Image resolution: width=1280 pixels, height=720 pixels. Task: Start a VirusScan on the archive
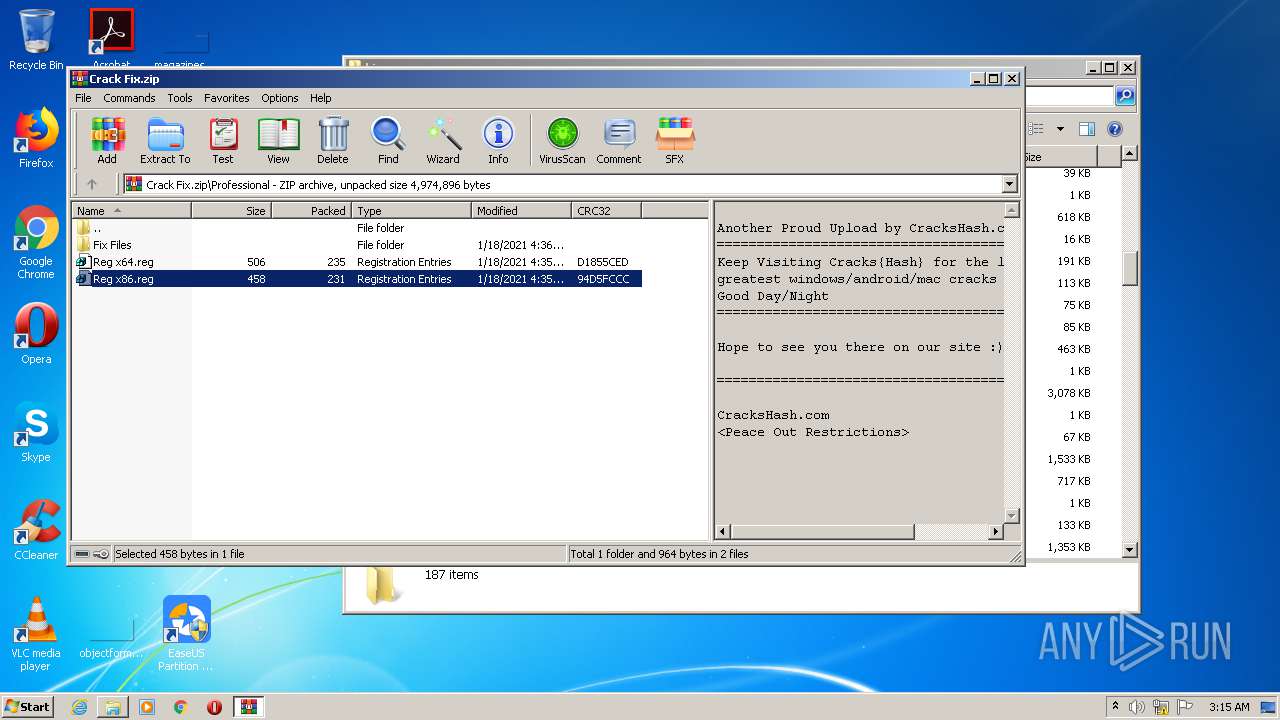point(562,140)
